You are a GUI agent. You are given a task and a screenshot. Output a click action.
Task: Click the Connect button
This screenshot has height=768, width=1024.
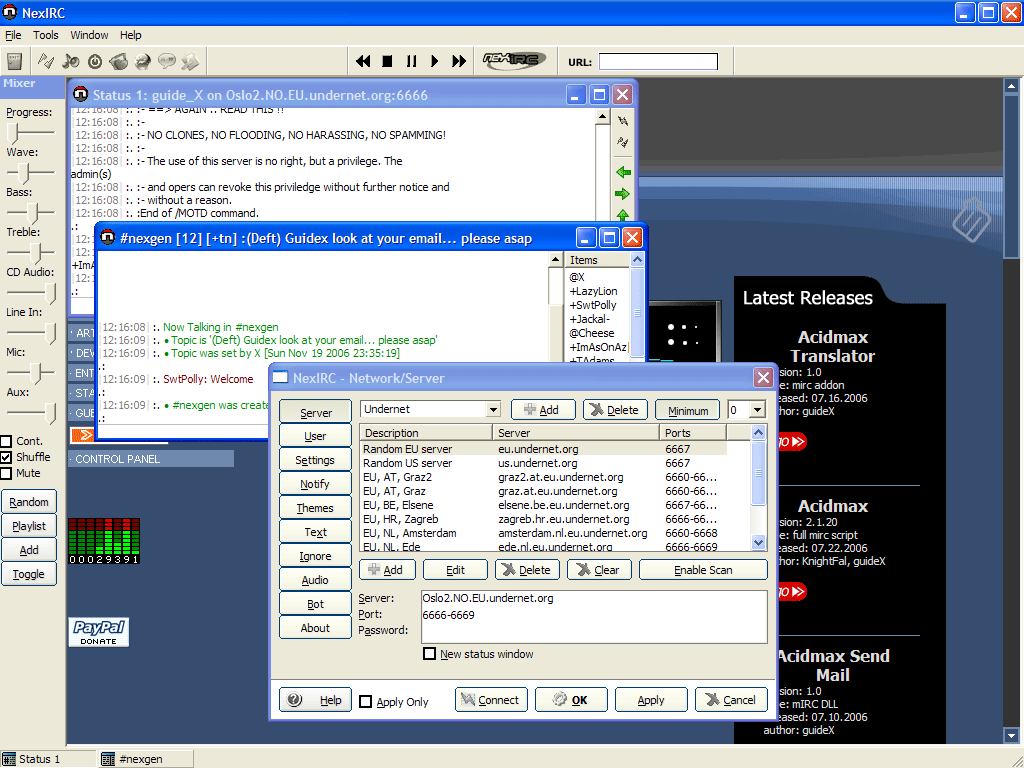tap(491, 700)
